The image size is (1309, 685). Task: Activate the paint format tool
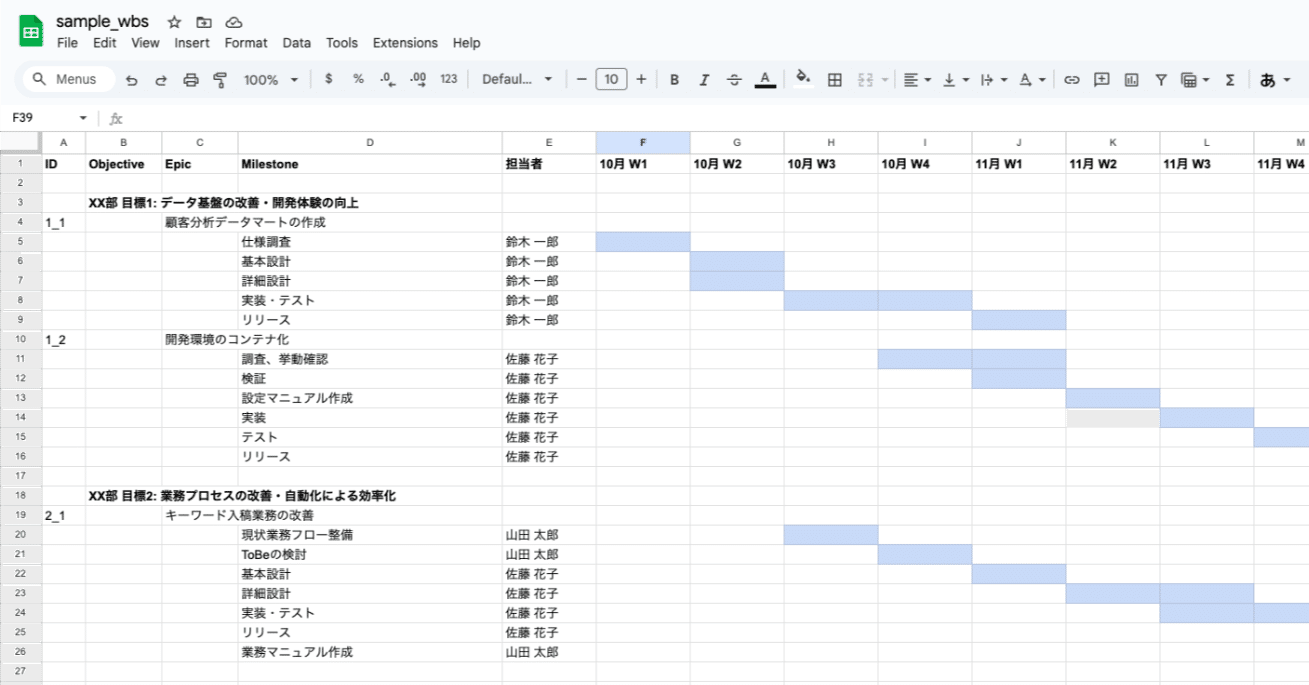click(x=220, y=80)
